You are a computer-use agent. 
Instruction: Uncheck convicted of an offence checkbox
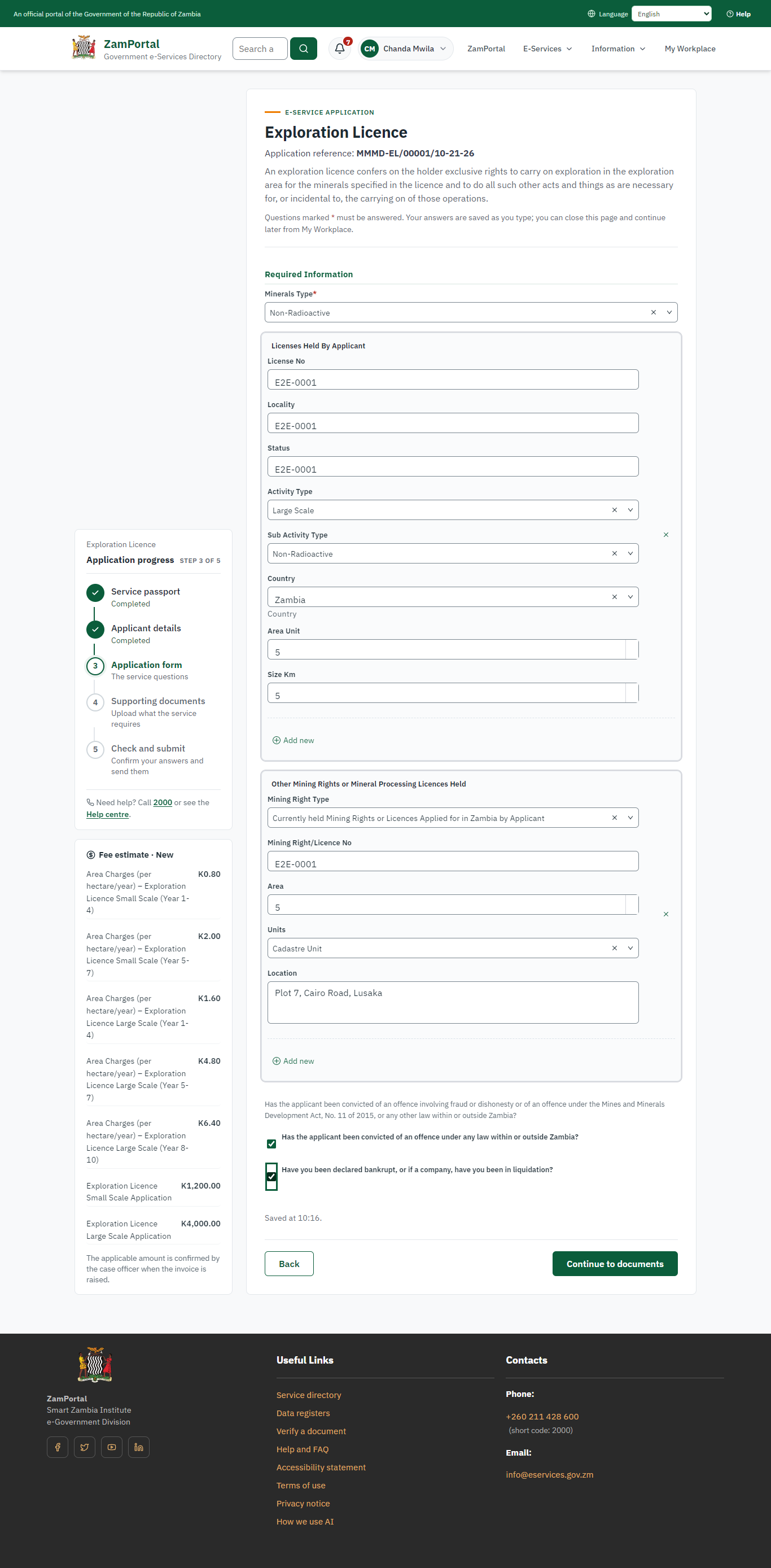click(x=271, y=1144)
